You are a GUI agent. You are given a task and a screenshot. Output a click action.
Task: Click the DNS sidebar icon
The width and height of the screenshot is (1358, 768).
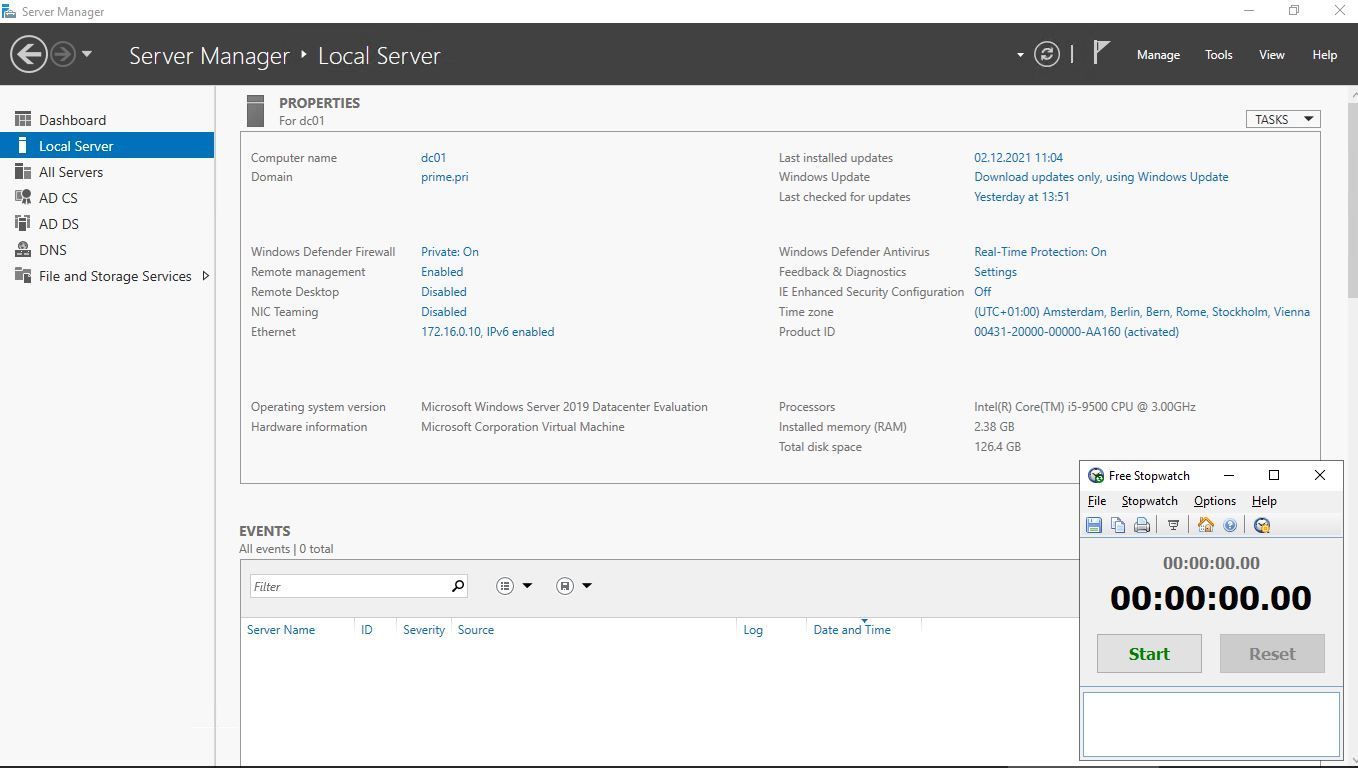[23, 249]
